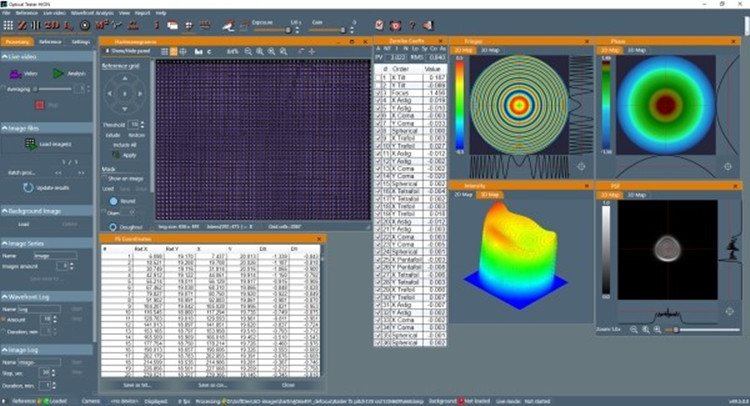
Task: Click the green Analyze play icon
Action: pyautogui.click(x=58, y=74)
